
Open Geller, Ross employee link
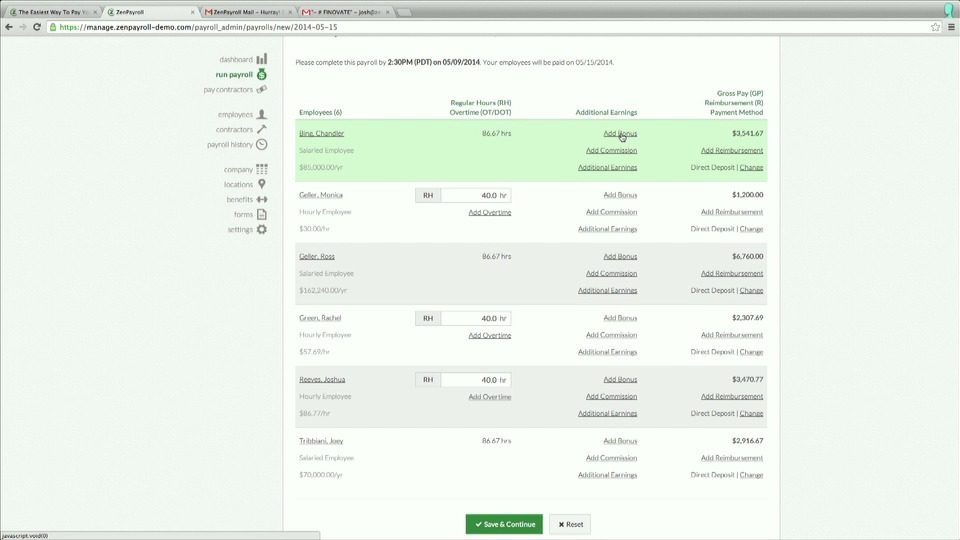coord(317,256)
